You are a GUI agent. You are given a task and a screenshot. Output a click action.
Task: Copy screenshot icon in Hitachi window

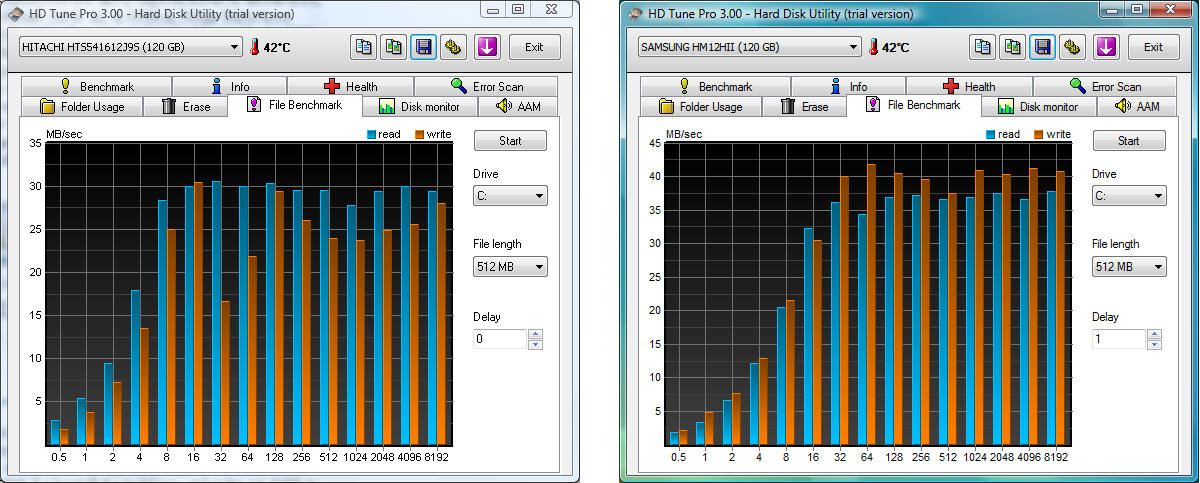point(393,47)
